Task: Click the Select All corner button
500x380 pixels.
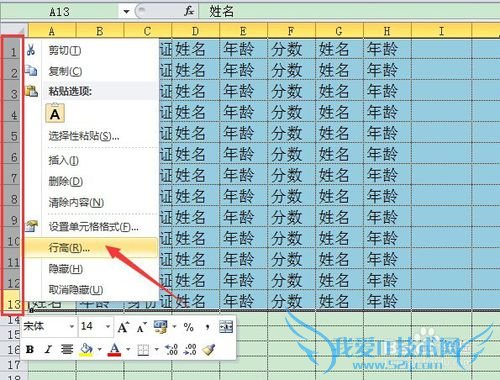Action: (14, 31)
